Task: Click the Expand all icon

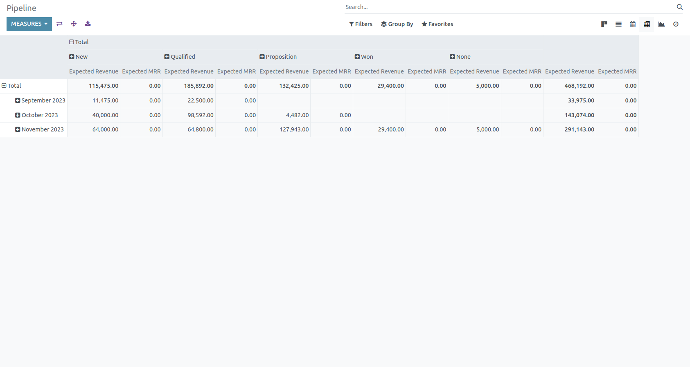Action: click(73, 24)
